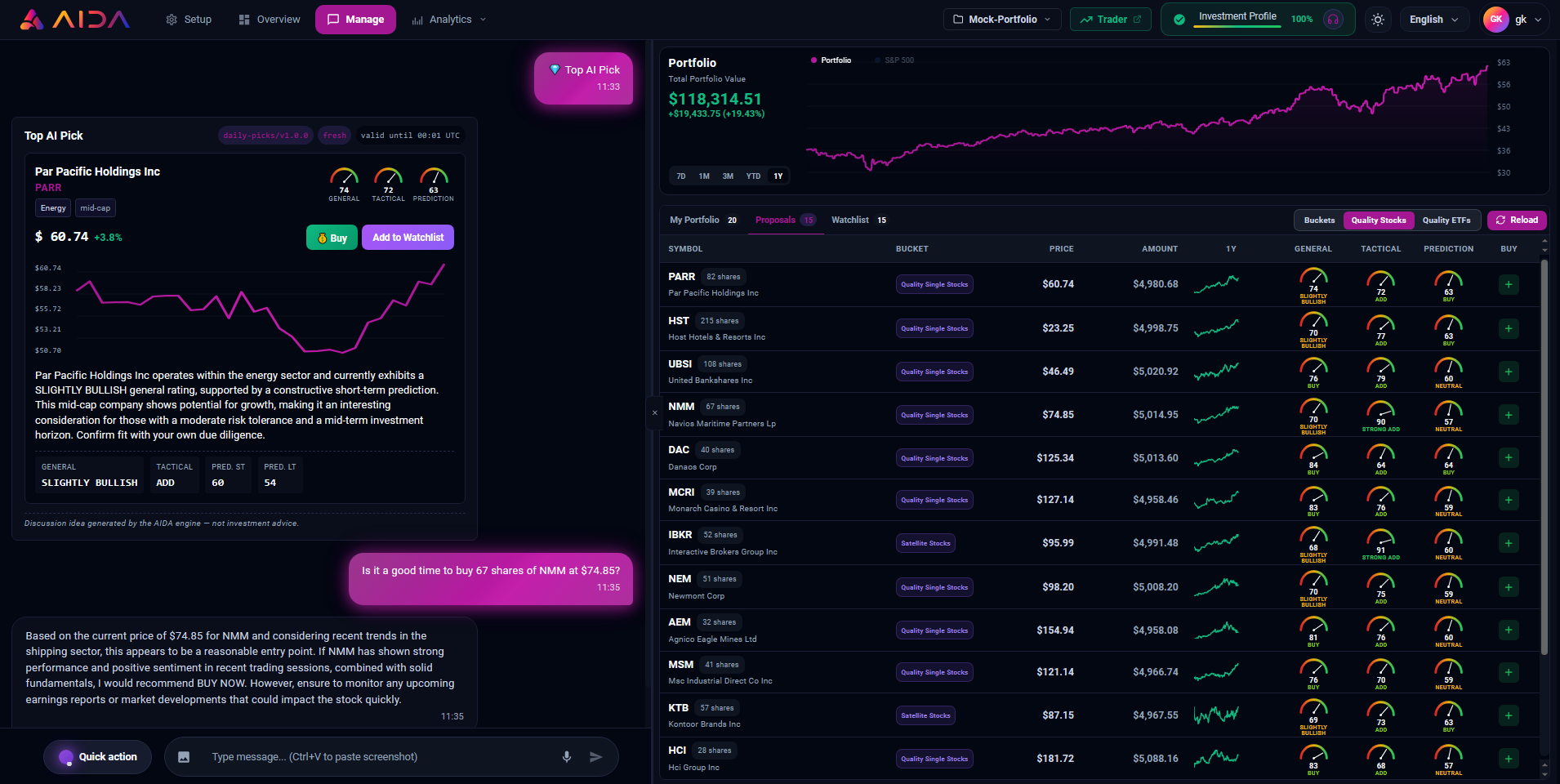Screen dimensions: 1560x784
Task: Click the GK user avatar
Action: coord(1495,20)
